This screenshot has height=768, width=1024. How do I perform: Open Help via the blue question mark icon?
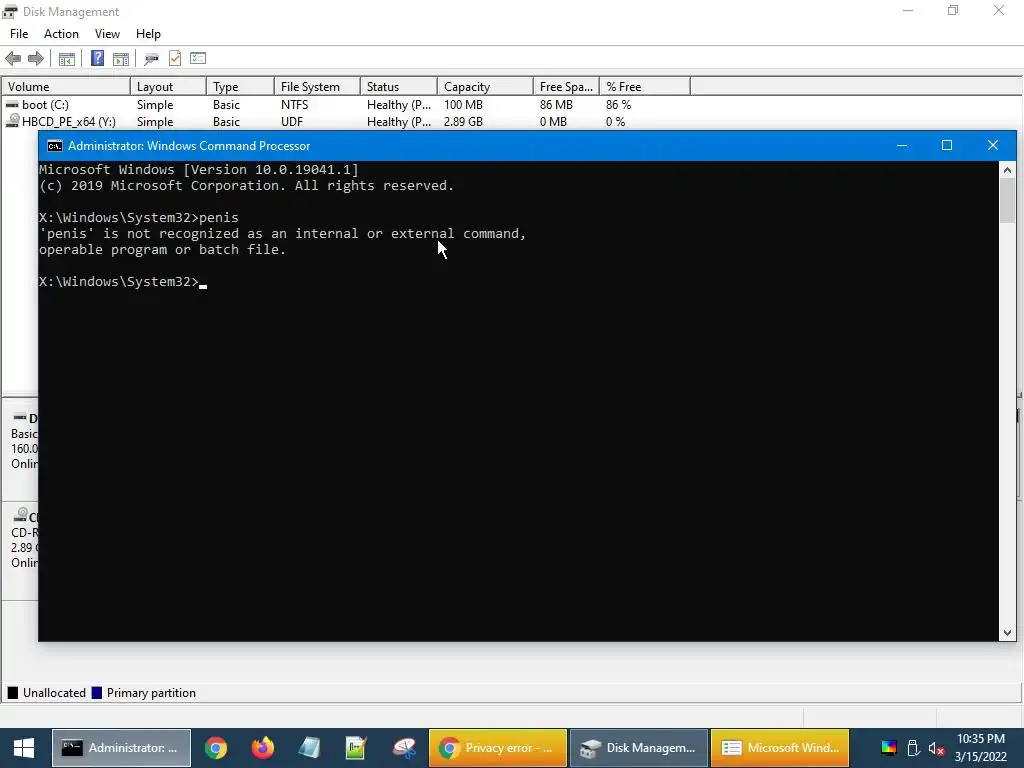point(97,58)
